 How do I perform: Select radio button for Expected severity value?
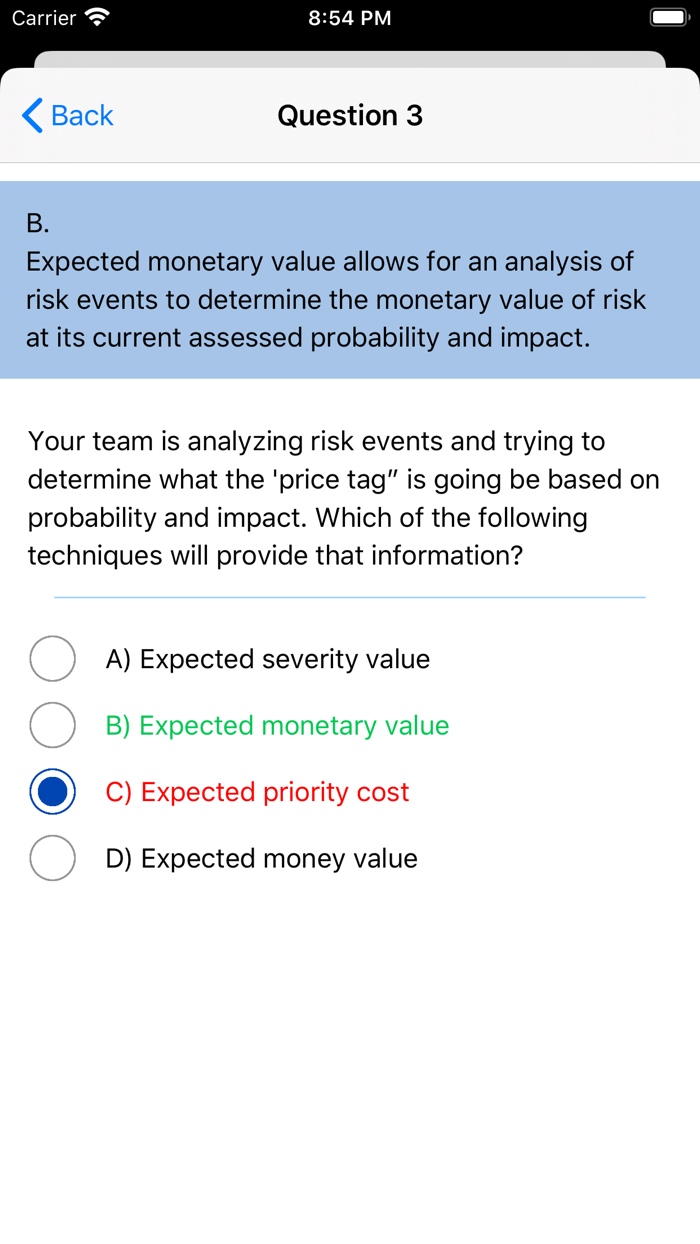click(x=53, y=659)
